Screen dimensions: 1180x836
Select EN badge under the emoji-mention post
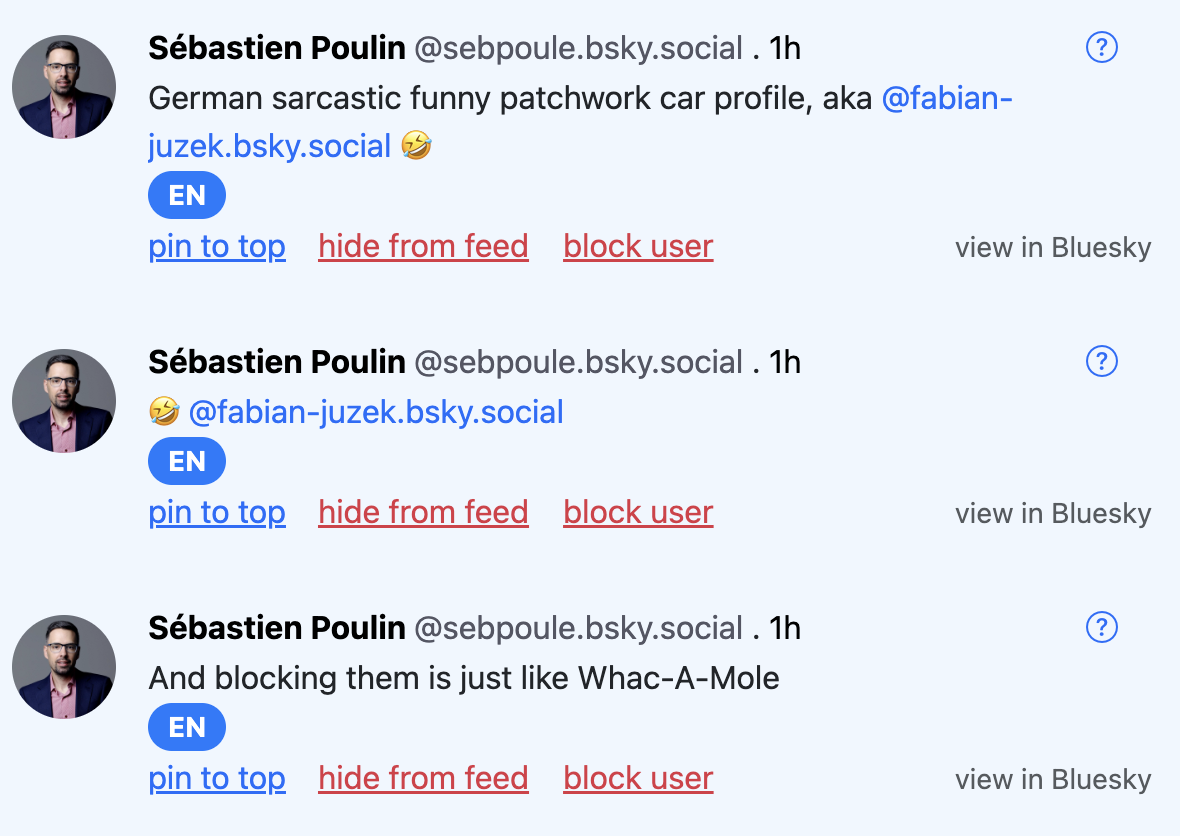tap(187, 461)
